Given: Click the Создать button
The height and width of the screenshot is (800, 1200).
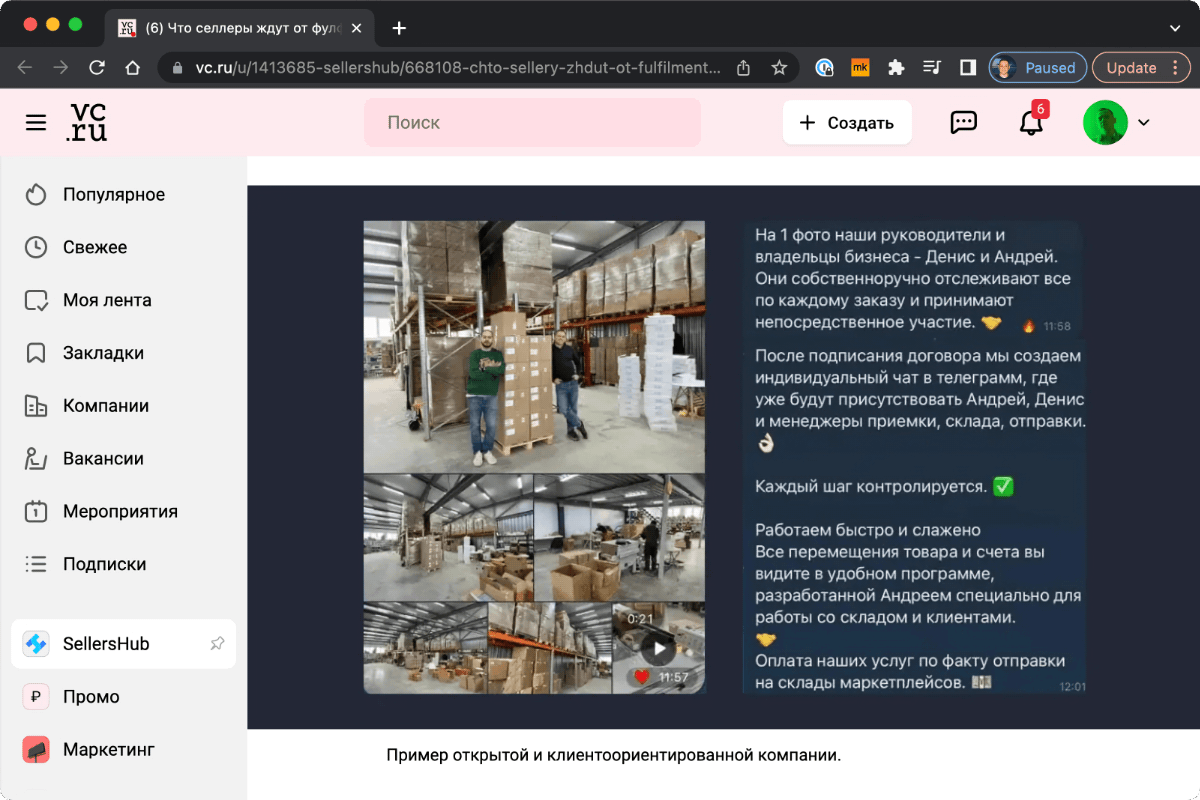Looking at the screenshot, I should (847, 122).
